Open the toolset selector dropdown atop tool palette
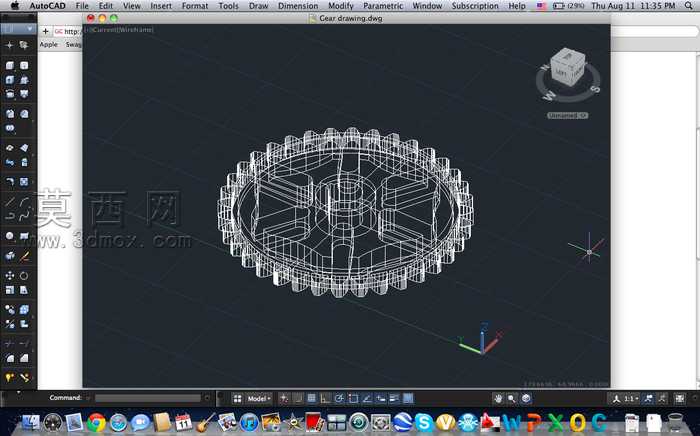This screenshot has width=700, height=436. (x=18, y=29)
